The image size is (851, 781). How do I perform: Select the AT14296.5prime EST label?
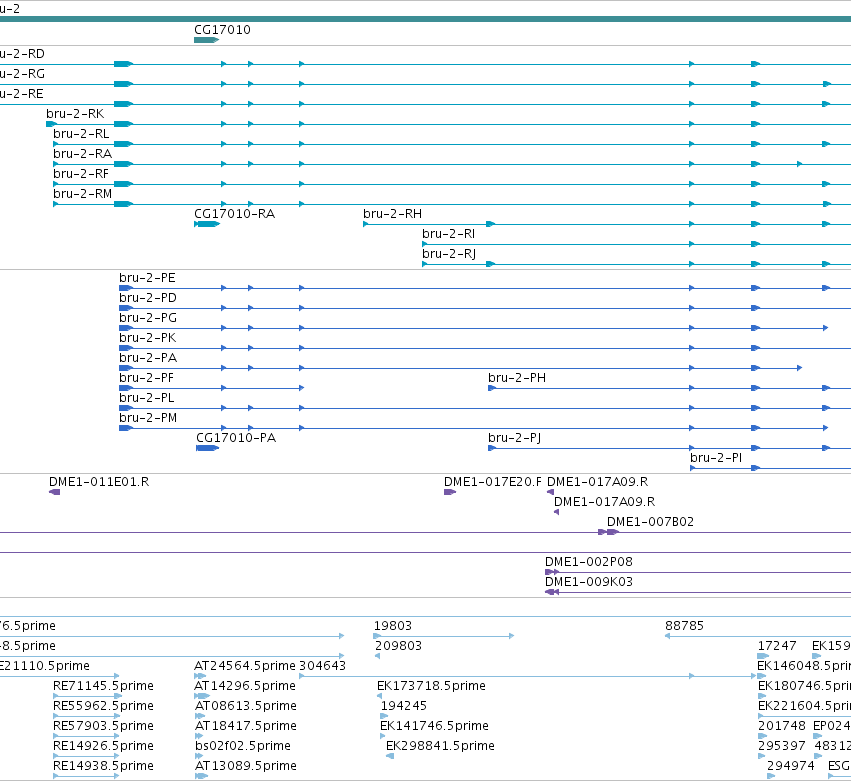tap(245, 686)
